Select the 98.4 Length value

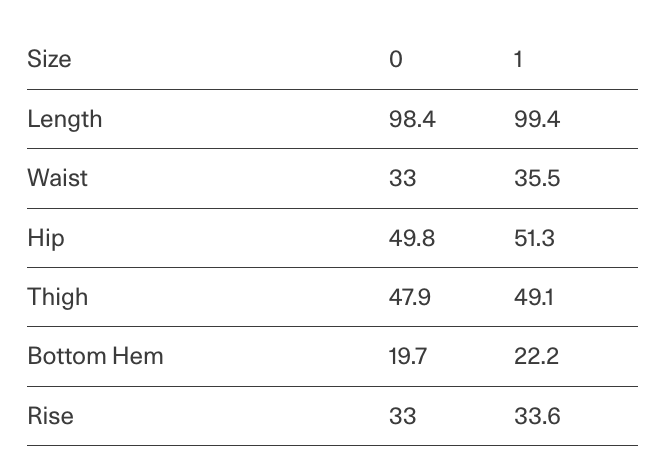tap(412, 119)
